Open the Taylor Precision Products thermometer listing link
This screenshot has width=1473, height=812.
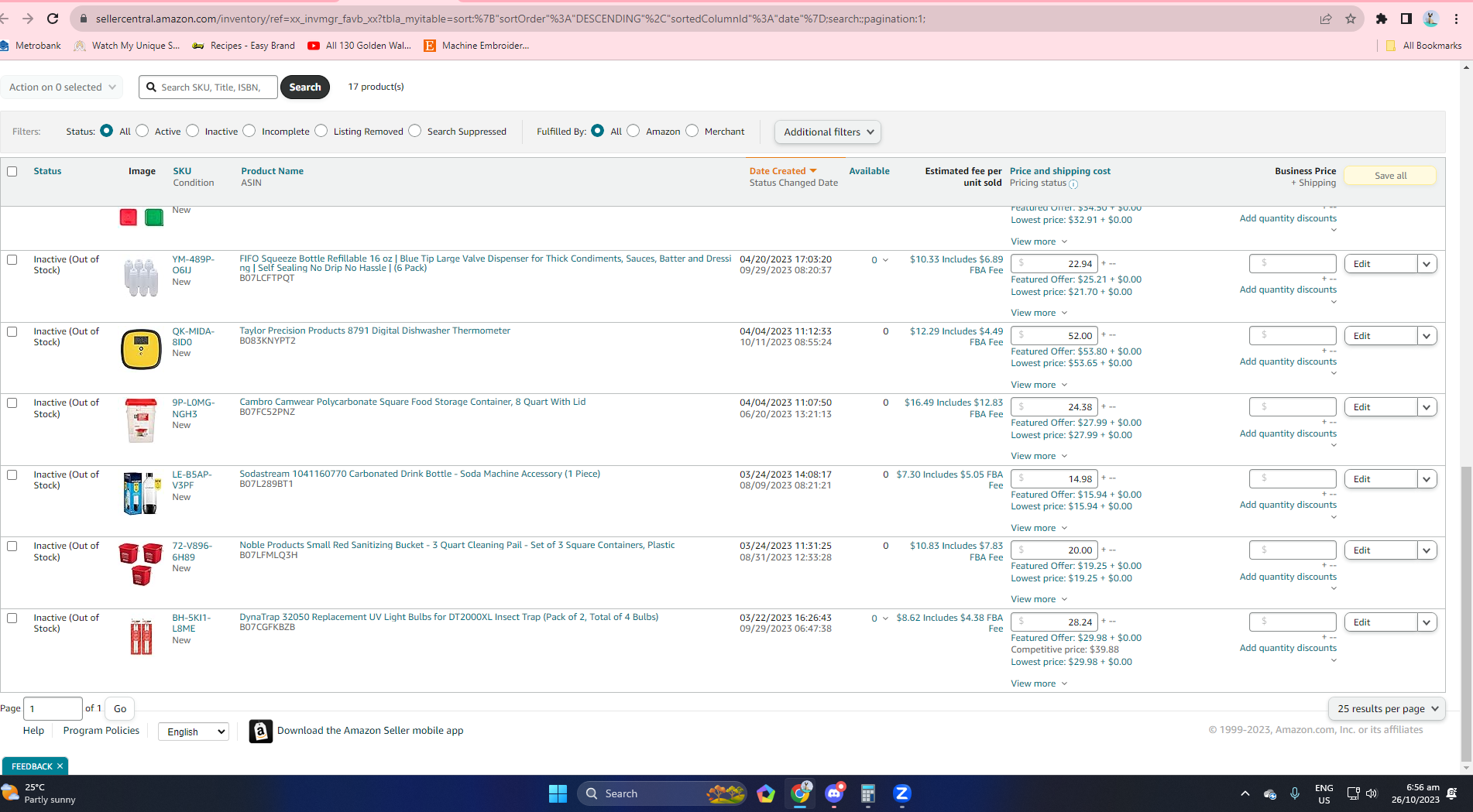375,331
